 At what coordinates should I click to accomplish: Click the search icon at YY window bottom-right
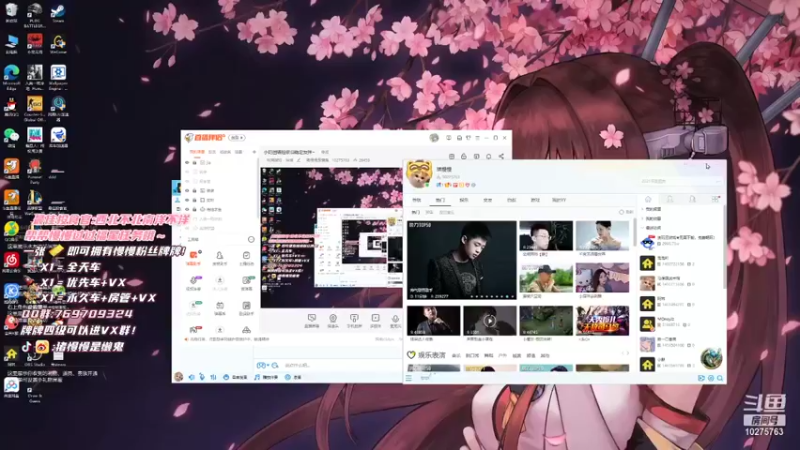point(720,378)
